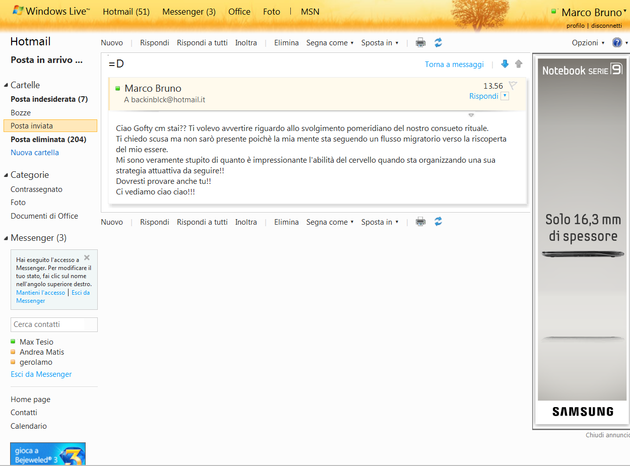Click Inoltra in top toolbar
Screen dimensions: 630x466
(246, 43)
